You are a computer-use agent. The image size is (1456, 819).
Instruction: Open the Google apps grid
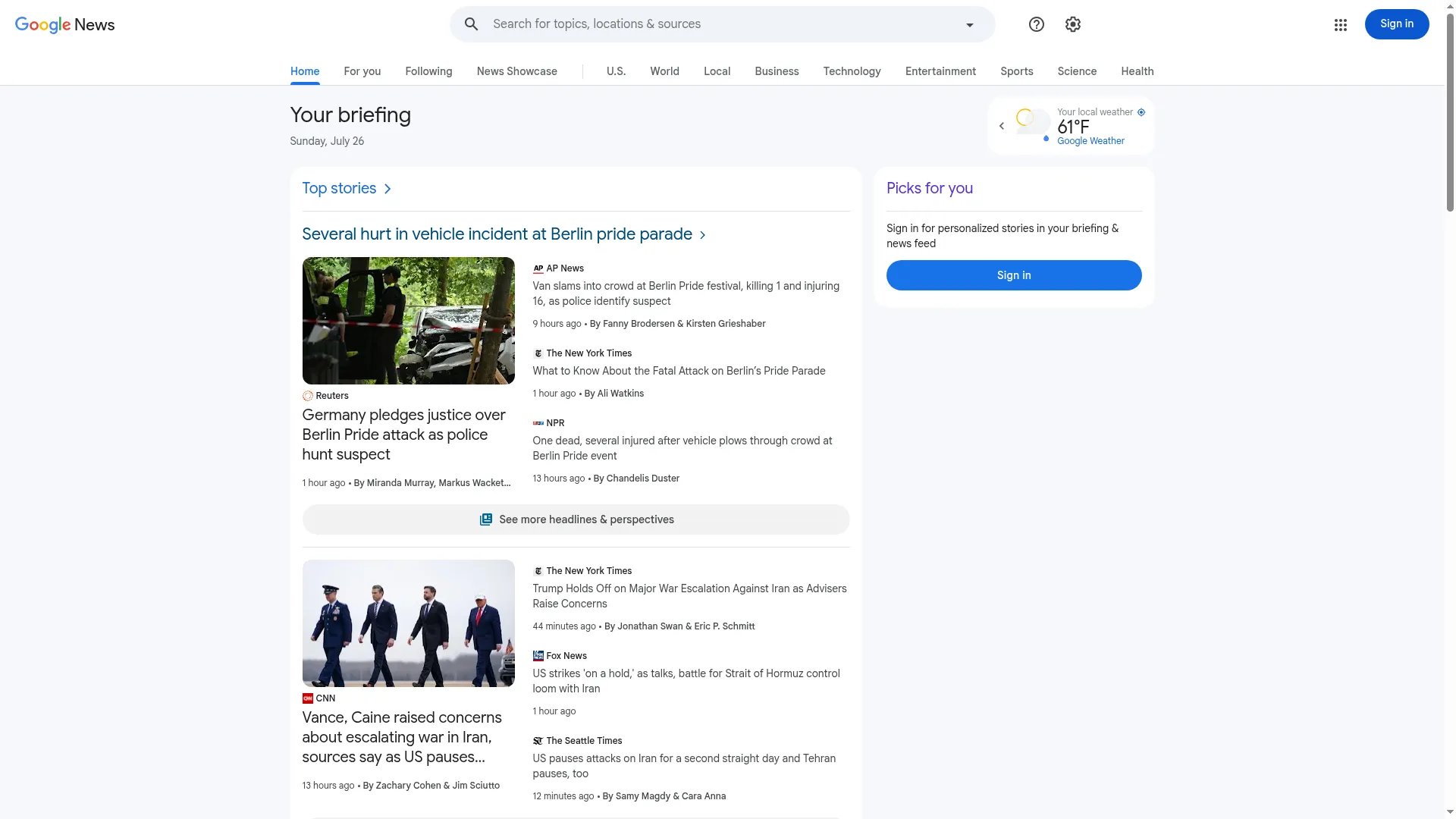pyautogui.click(x=1340, y=25)
